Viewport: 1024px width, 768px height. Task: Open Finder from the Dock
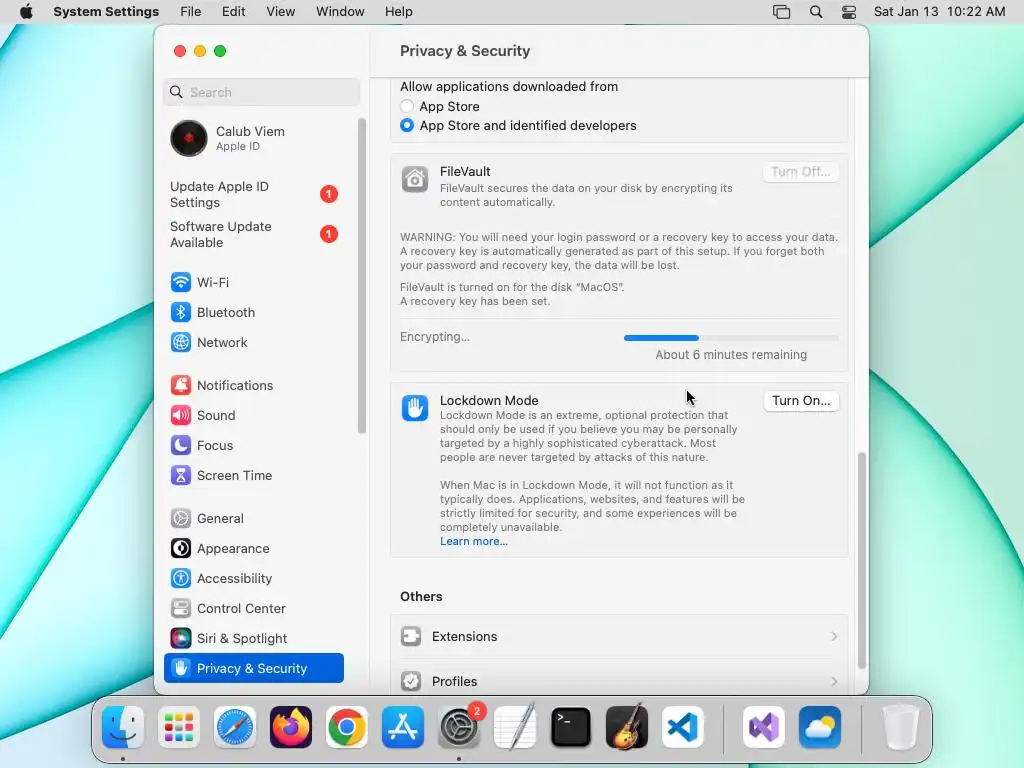tap(123, 727)
